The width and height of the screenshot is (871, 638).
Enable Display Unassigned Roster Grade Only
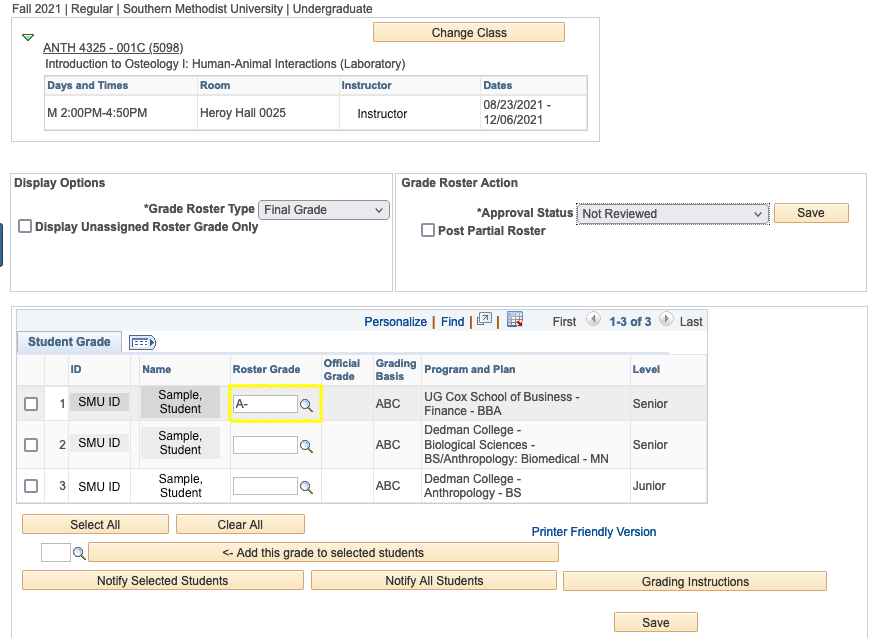click(x=25, y=226)
